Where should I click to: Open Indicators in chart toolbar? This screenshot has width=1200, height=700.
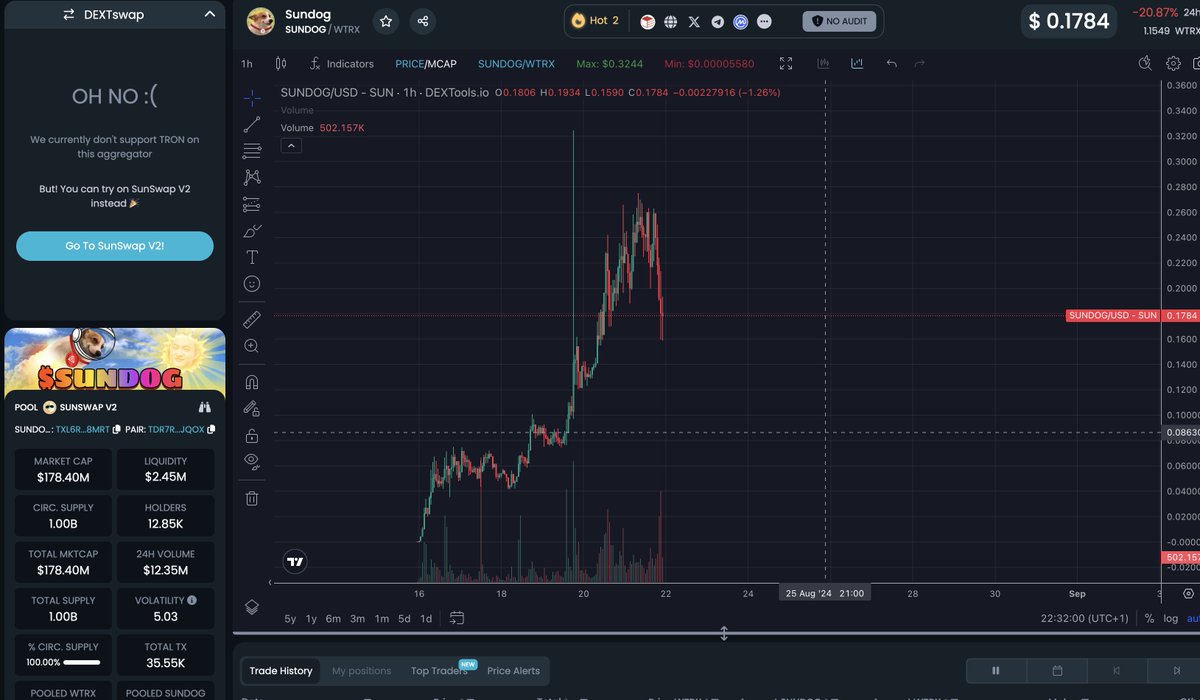point(341,63)
